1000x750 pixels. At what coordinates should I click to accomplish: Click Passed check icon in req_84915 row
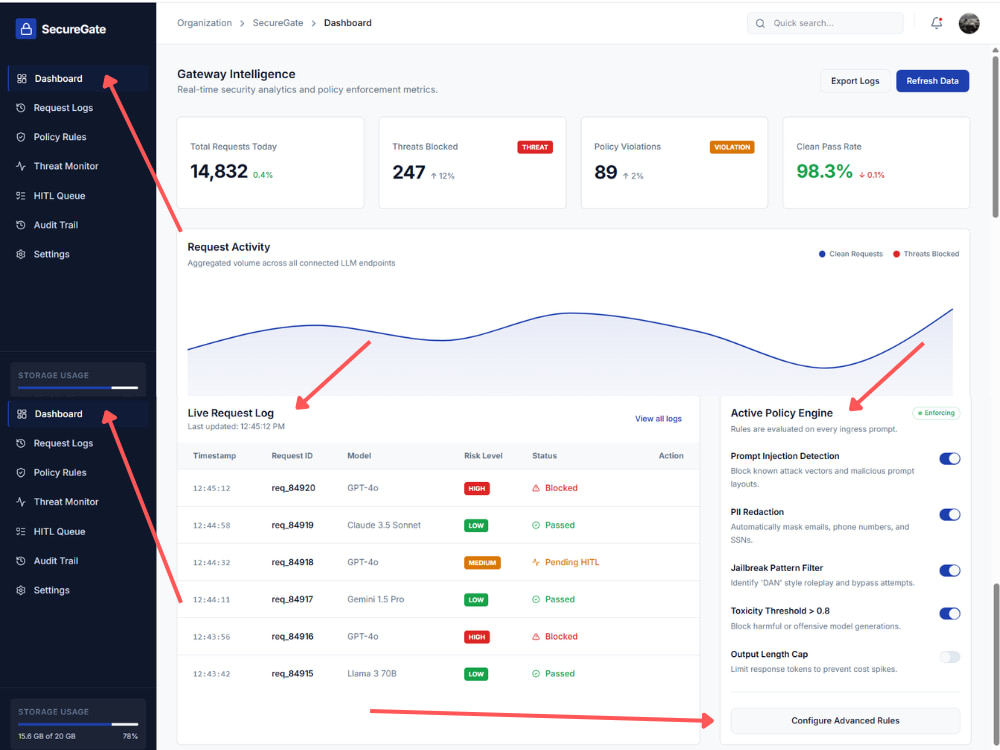(x=536, y=673)
